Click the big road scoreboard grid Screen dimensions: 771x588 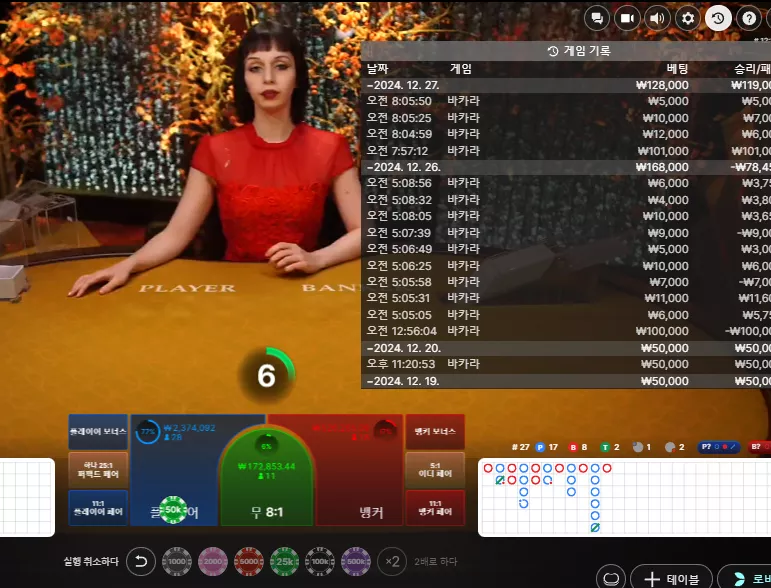click(624, 497)
